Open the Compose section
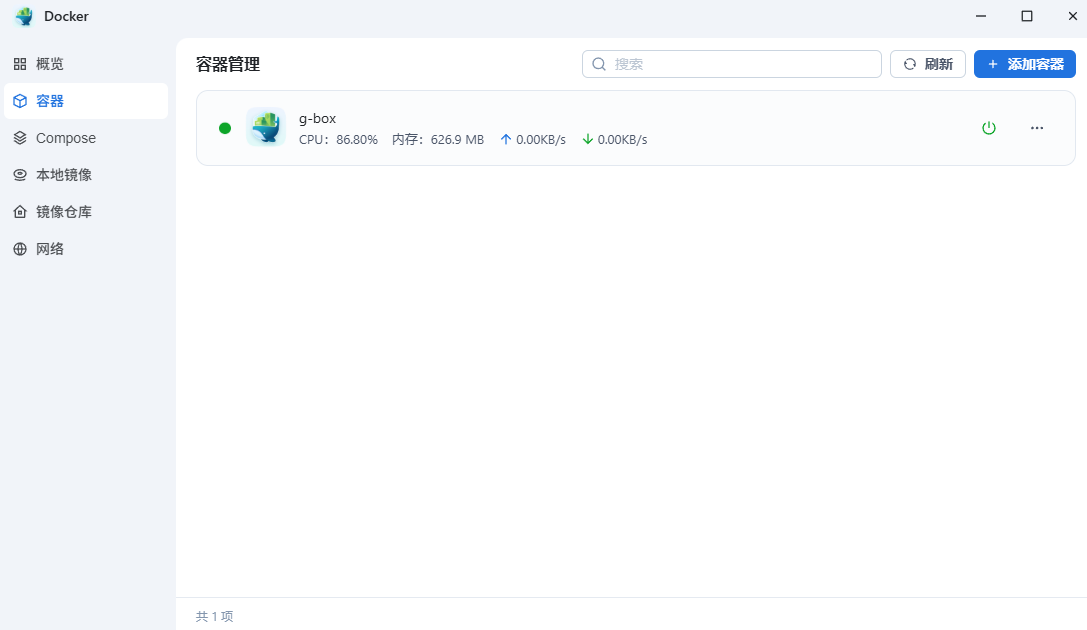The image size is (1087, 630). [x=86, y=138]
